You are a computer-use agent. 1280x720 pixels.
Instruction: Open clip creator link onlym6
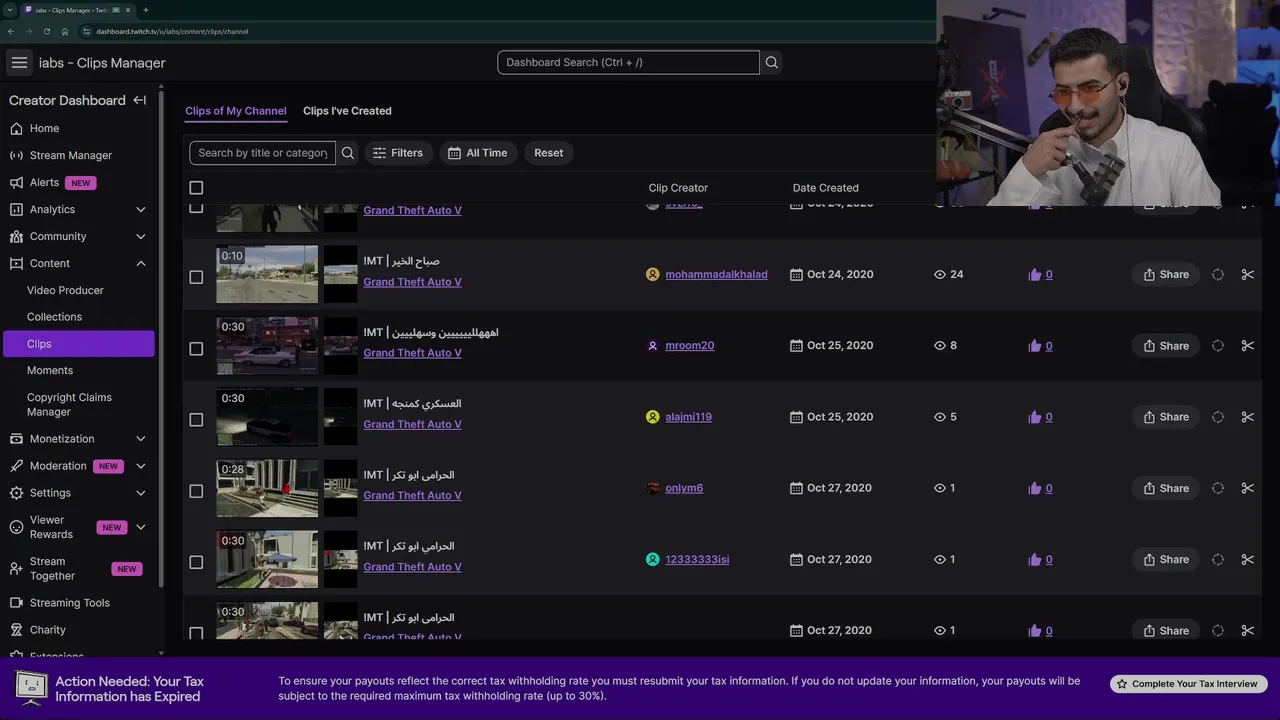pyautogui.click(x=684, y=488)
